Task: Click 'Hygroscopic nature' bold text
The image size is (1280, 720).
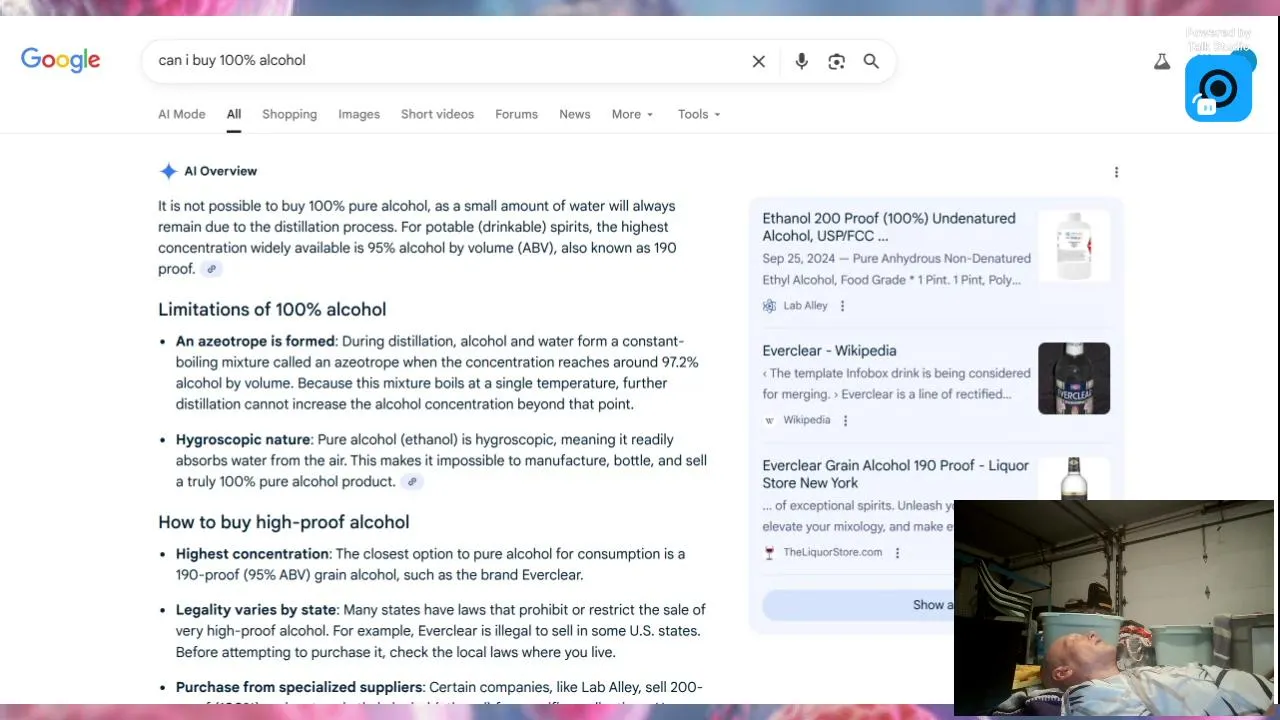Action: (x=244, y=440)
